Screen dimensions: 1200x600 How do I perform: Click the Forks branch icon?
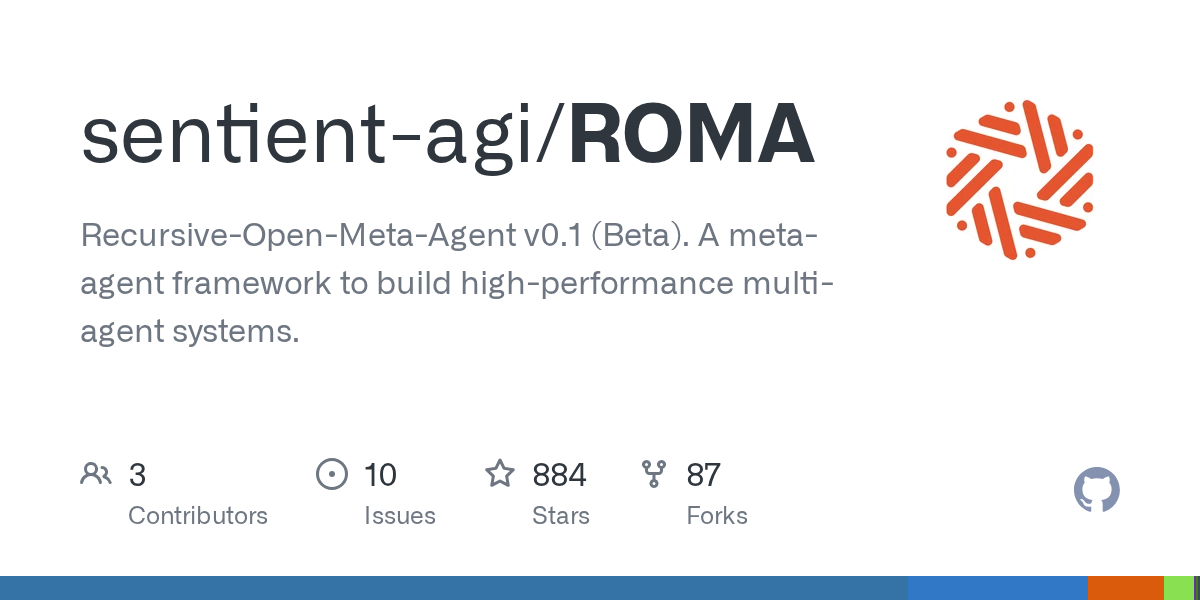pyautogui.click(x=654, y=474)
